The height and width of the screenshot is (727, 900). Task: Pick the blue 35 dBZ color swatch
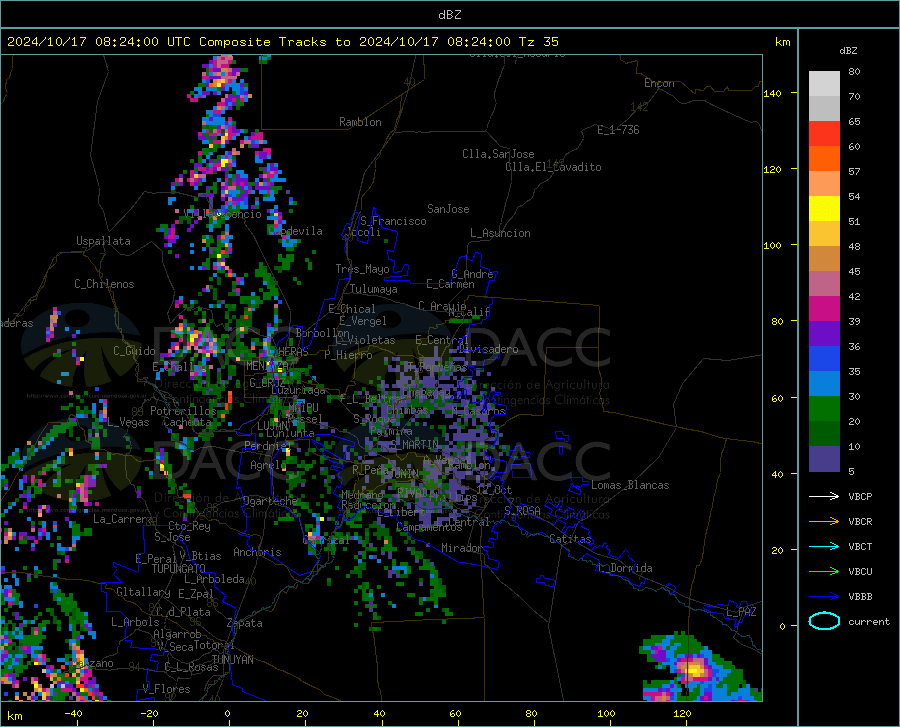coord(824,359)
